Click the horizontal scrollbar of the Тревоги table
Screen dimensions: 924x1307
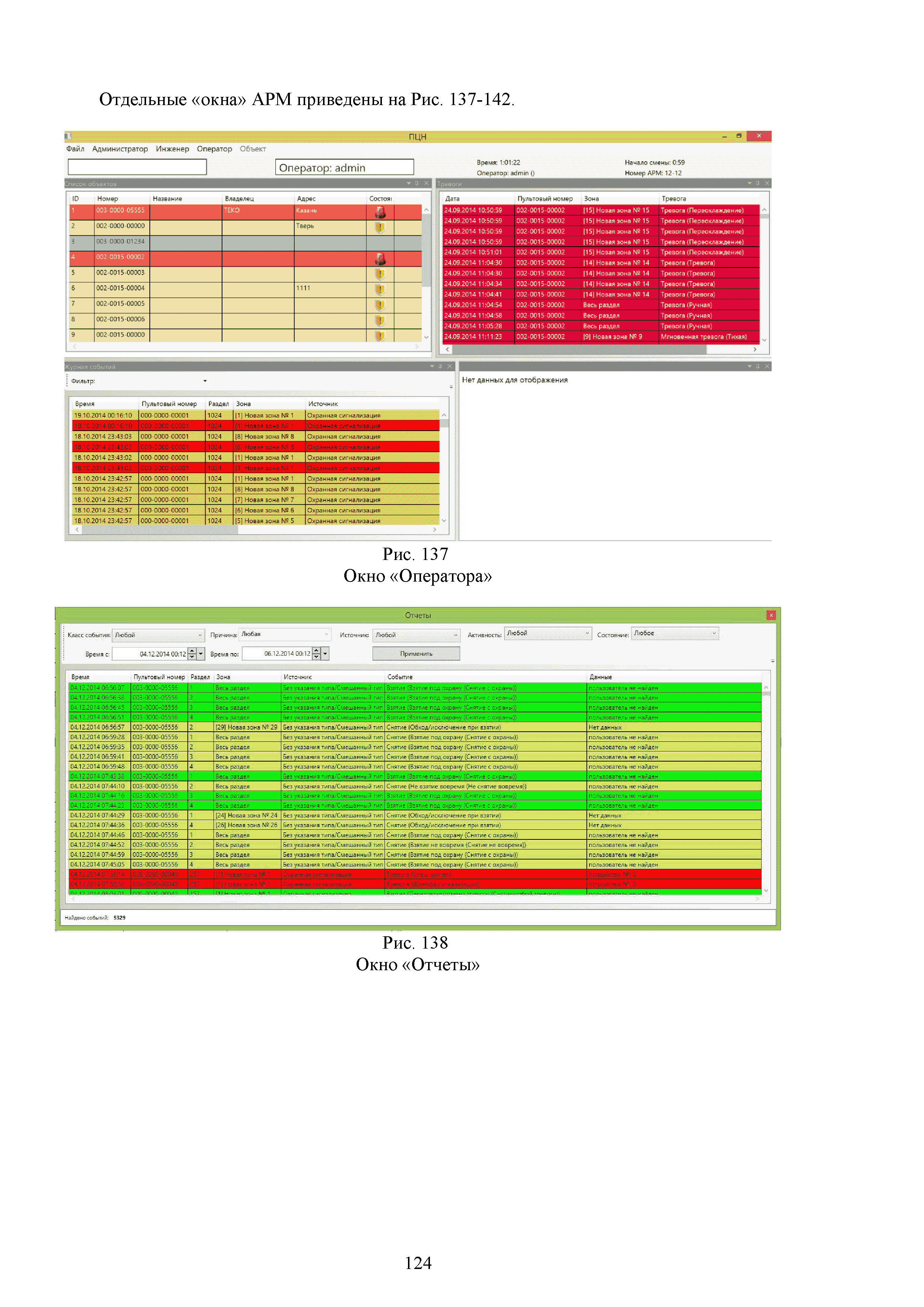(x=601, y=349)
